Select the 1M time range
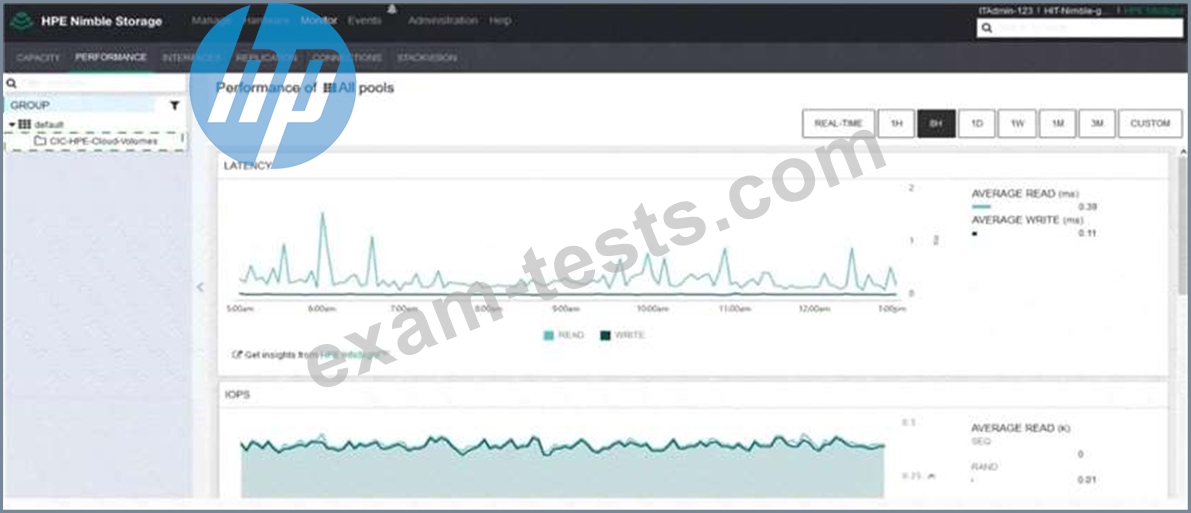Viewport: 1191px width, 513px height. [x=1057, y=123]
